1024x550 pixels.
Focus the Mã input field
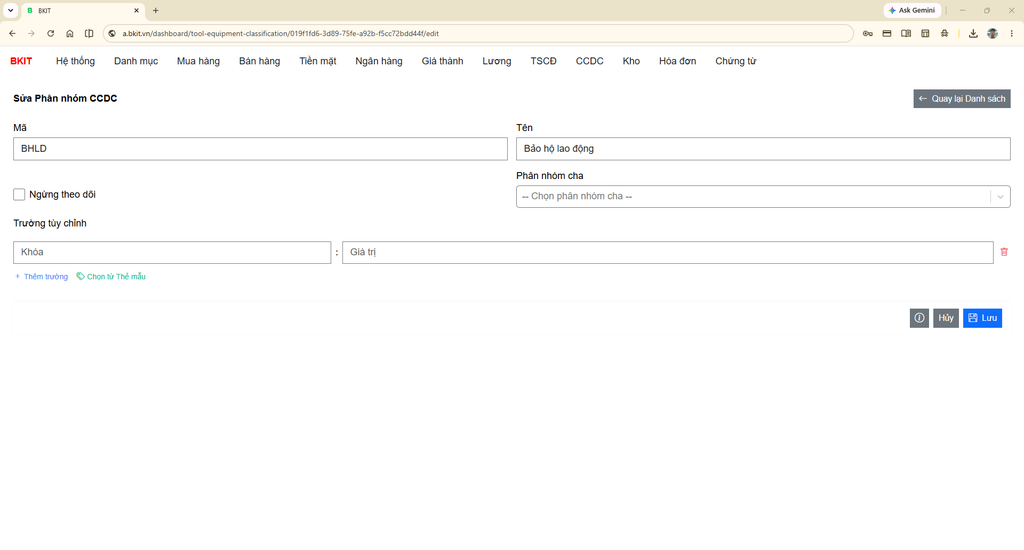(x=260, y=149)
